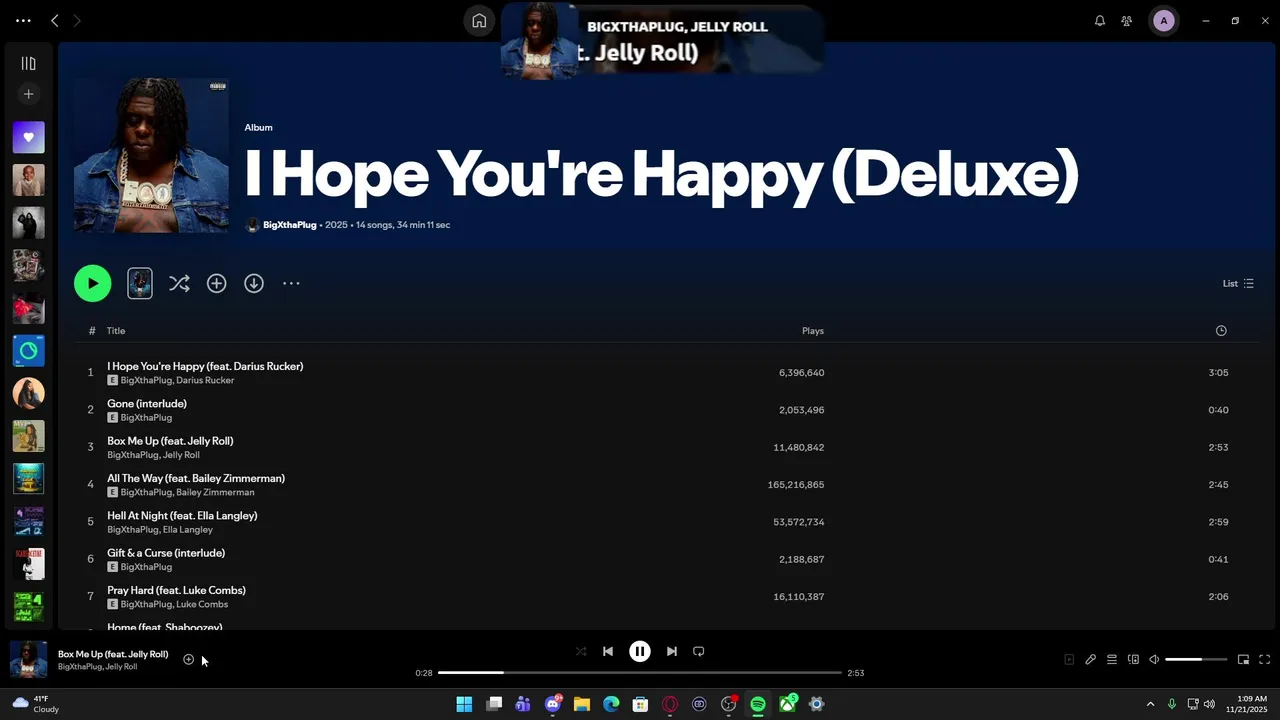Open OBS Studio from the taskbar
The image size is (1280, 720).
point(729,704)
